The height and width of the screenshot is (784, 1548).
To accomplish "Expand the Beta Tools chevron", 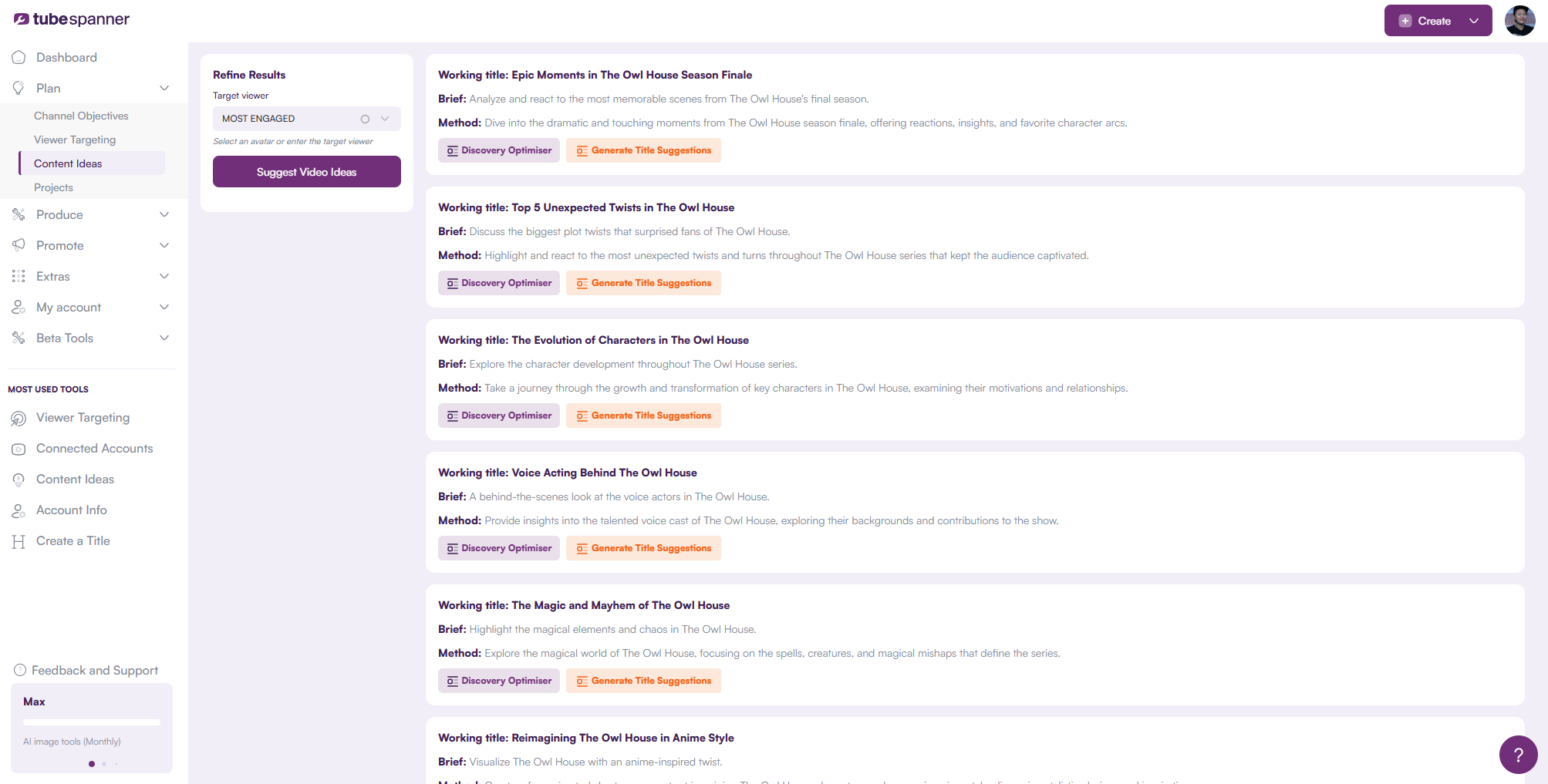I will pyautogui.click(x=164, y=338).
